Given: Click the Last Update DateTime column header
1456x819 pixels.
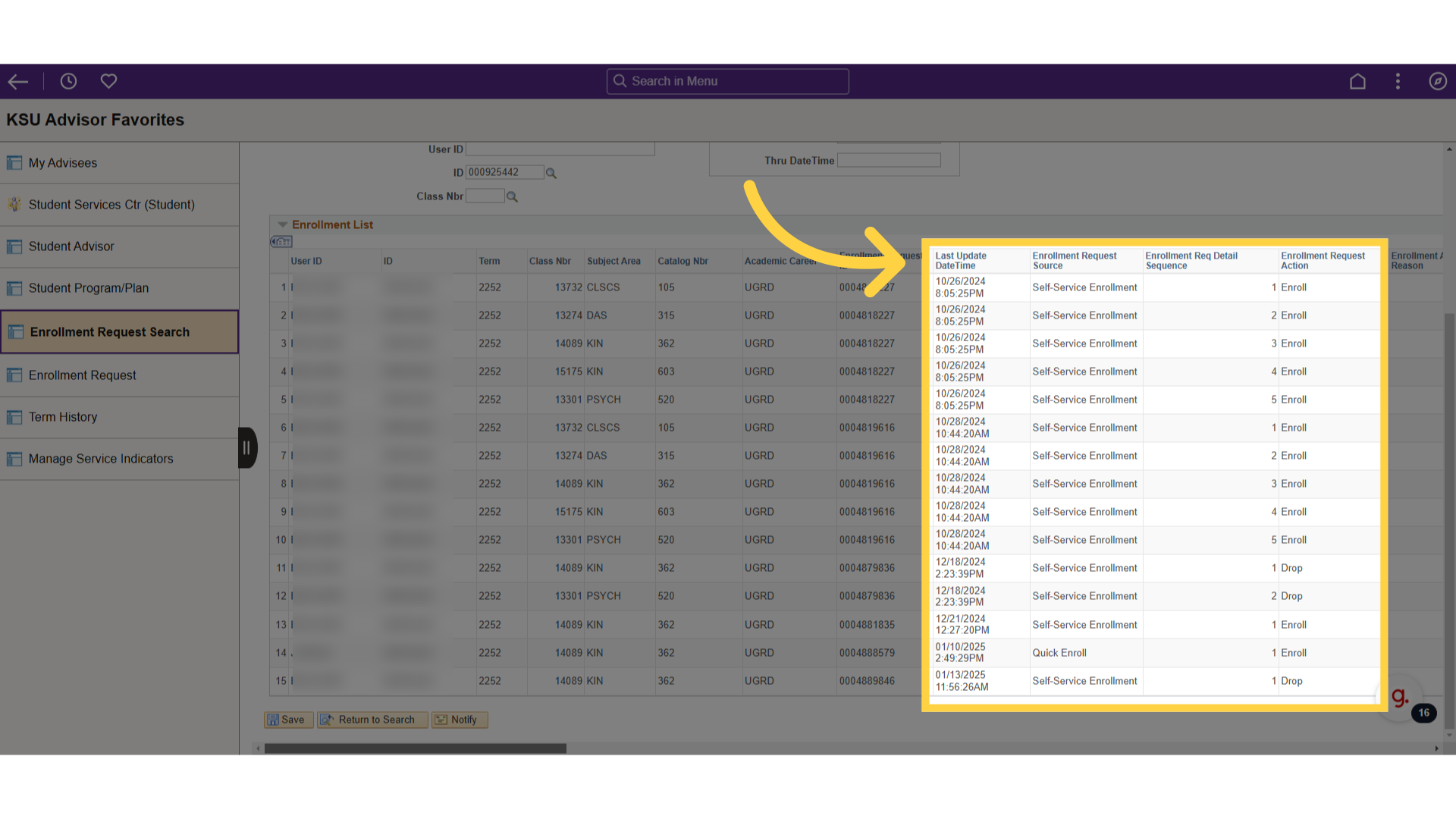Looking at the screenshot, I should click(961, 261).
